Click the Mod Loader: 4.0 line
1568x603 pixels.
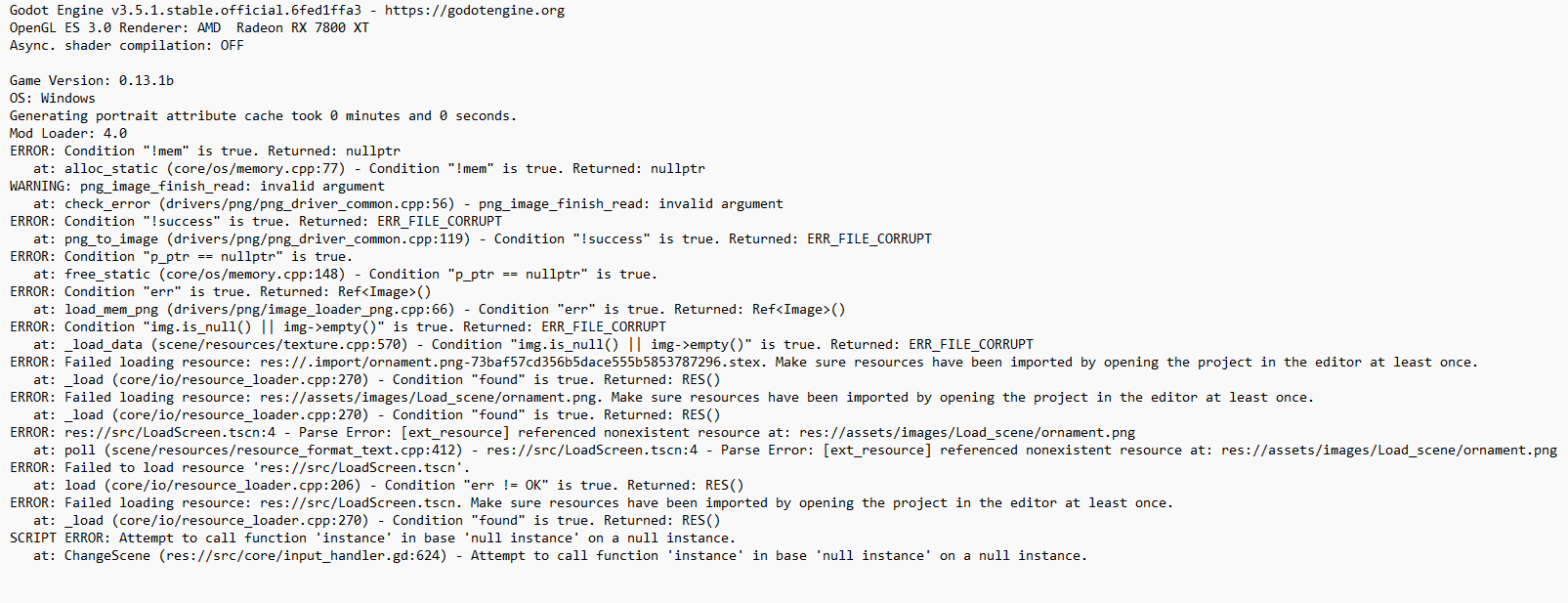coord(68,134)
